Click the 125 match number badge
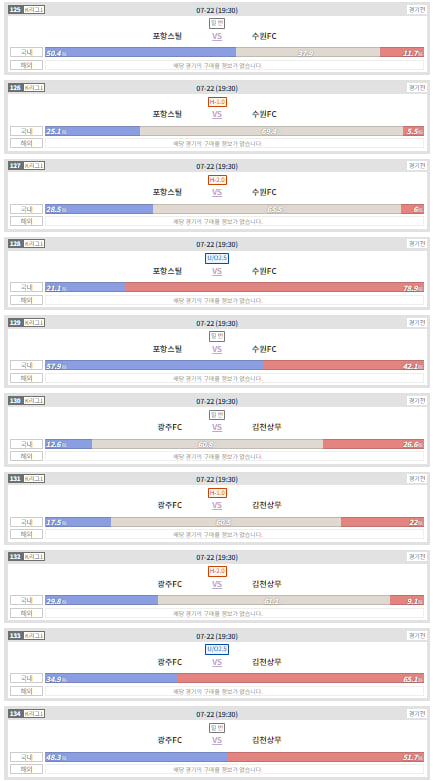This screenshot has width=433, height=781. click(15, 9)
